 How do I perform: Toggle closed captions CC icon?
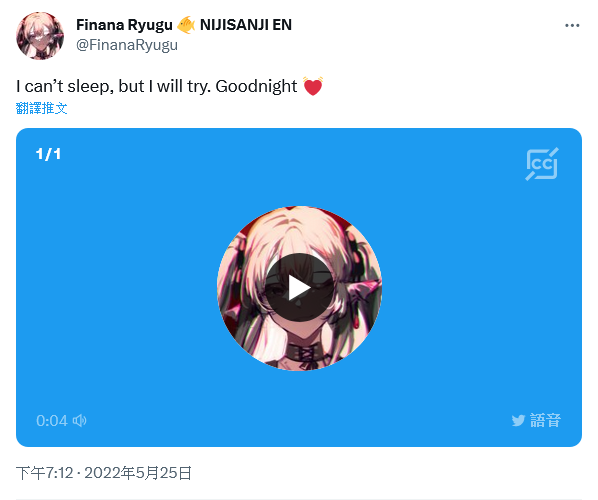pyautogui.click(x=542, y=164)
